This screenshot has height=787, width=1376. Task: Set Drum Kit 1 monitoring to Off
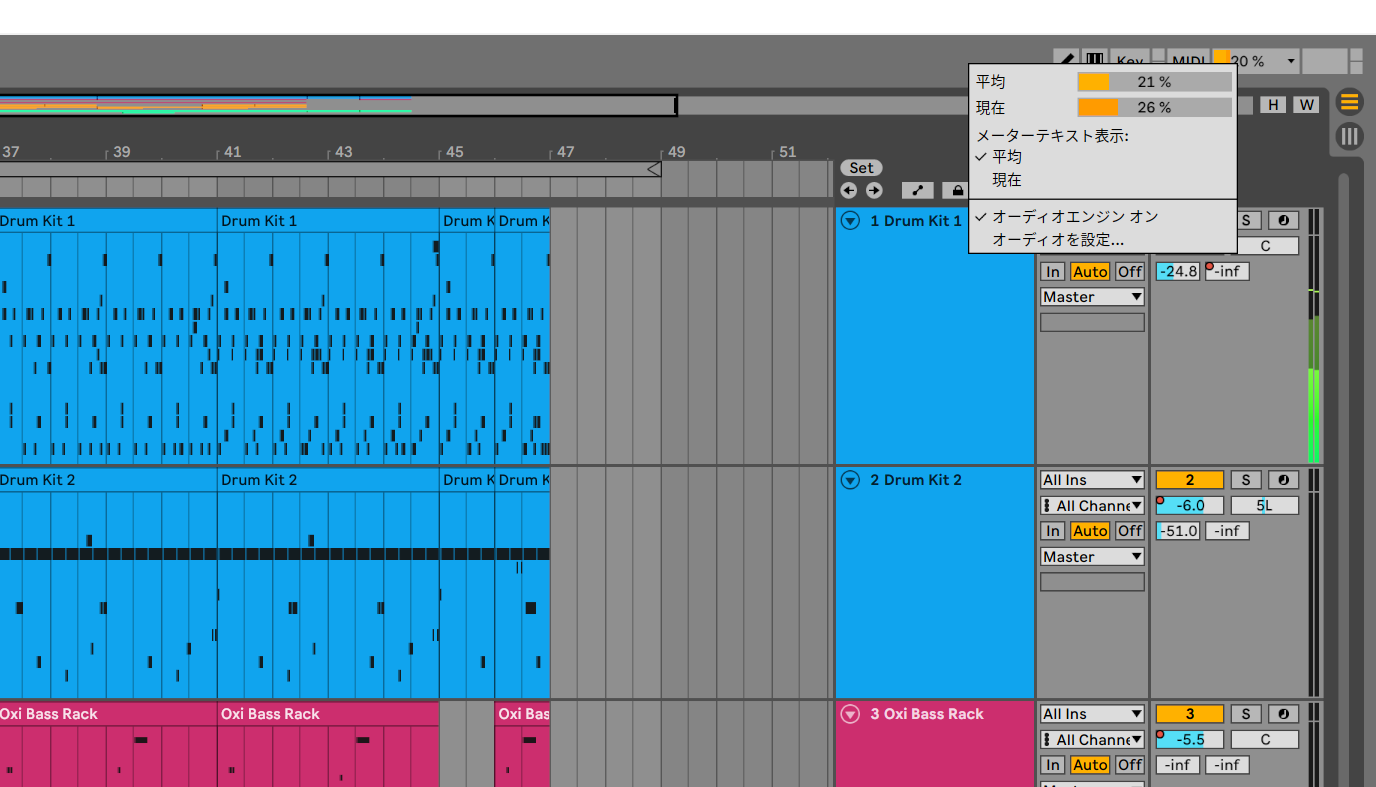(x=1130, y=272)
